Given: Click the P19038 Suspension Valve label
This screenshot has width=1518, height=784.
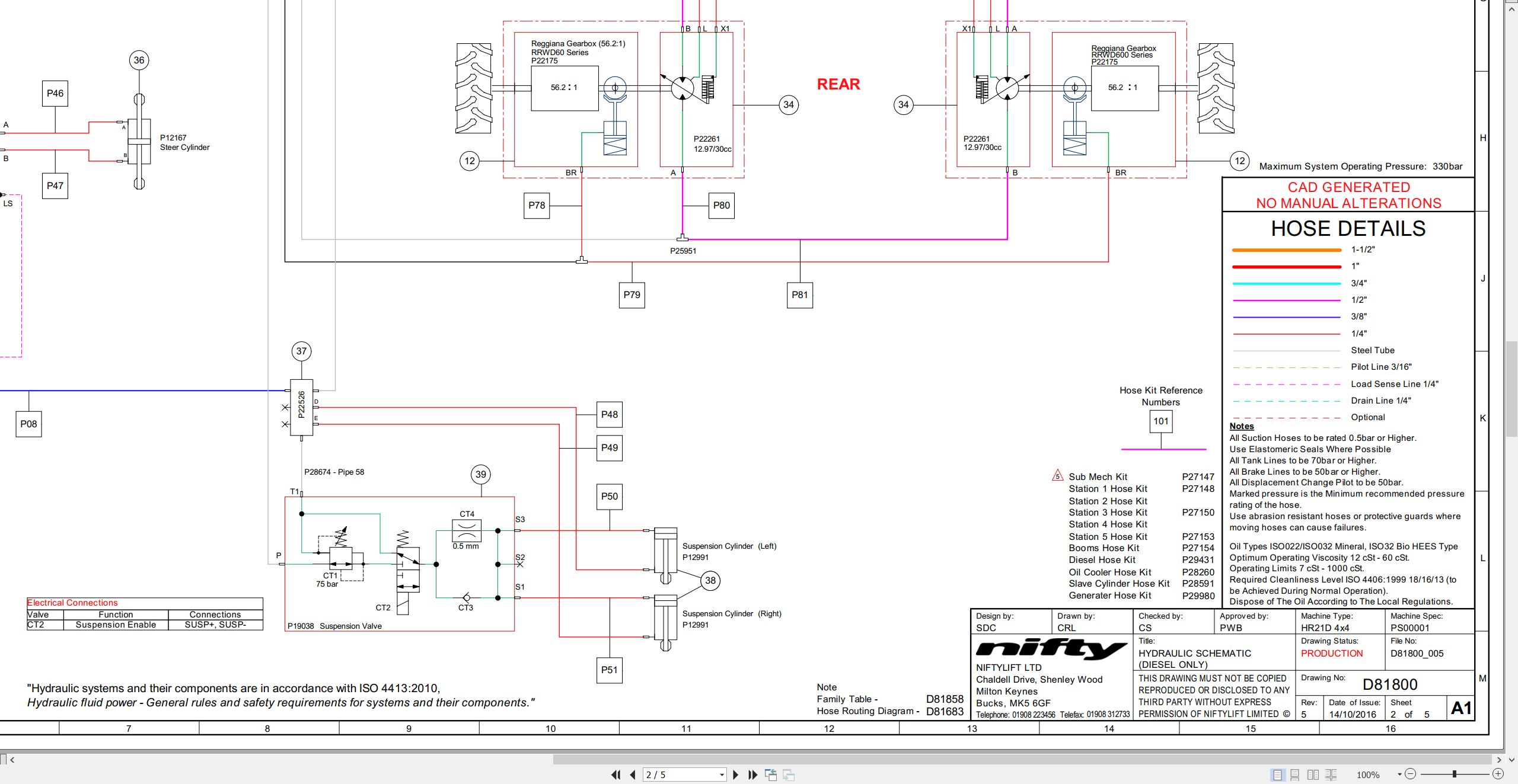Looking at the screenshot, I should point(334,626).
